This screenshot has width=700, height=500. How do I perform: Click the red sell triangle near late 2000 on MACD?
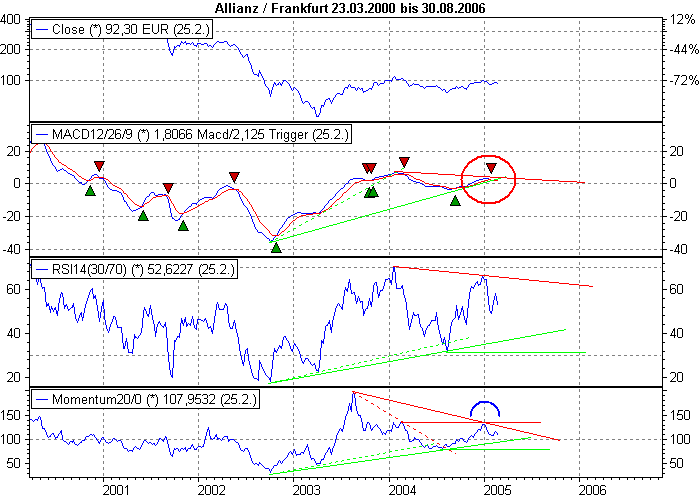pyautogui.click(x=99, y=166)
